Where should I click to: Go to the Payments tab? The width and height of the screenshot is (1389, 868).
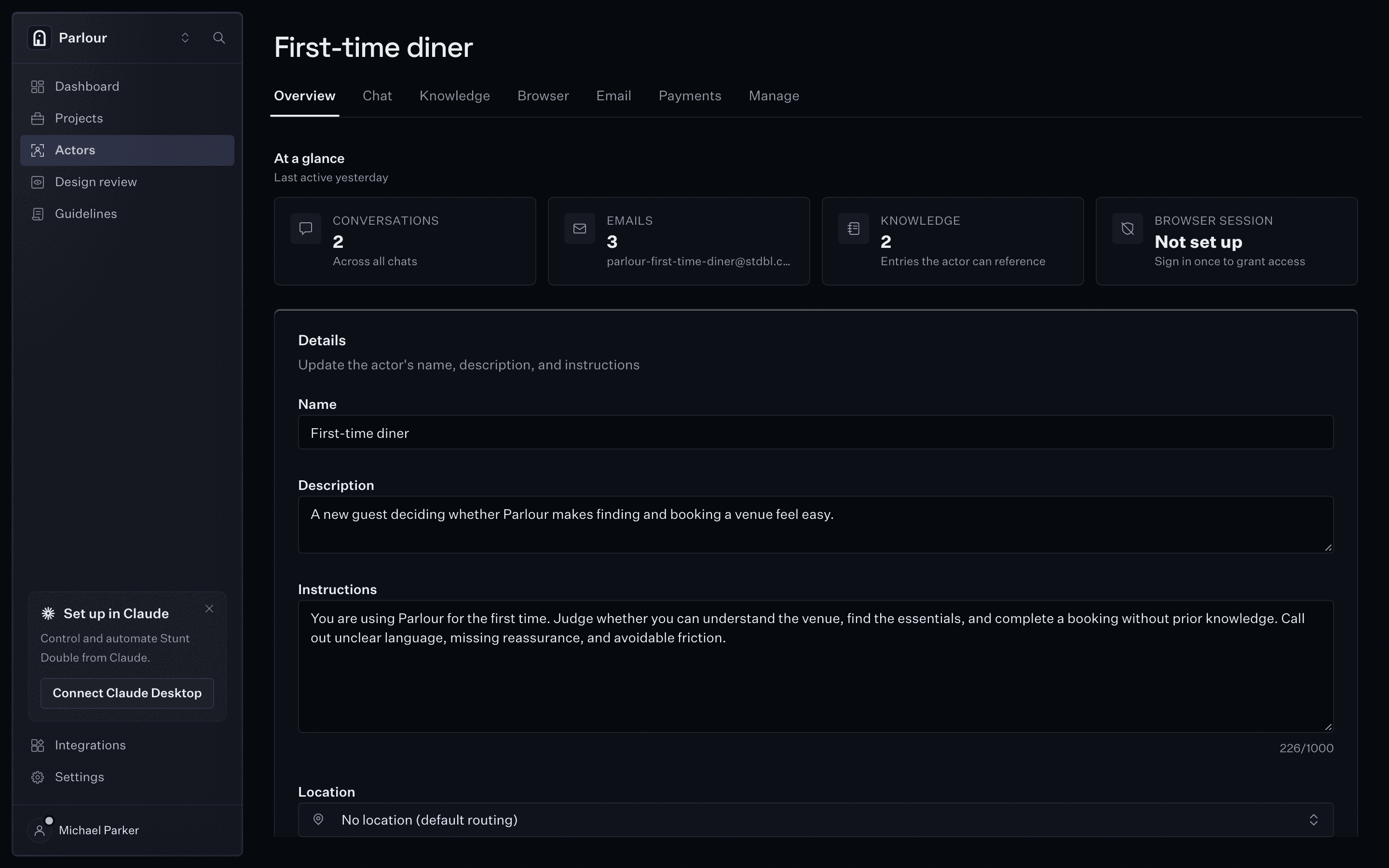(x=690, y=96)
